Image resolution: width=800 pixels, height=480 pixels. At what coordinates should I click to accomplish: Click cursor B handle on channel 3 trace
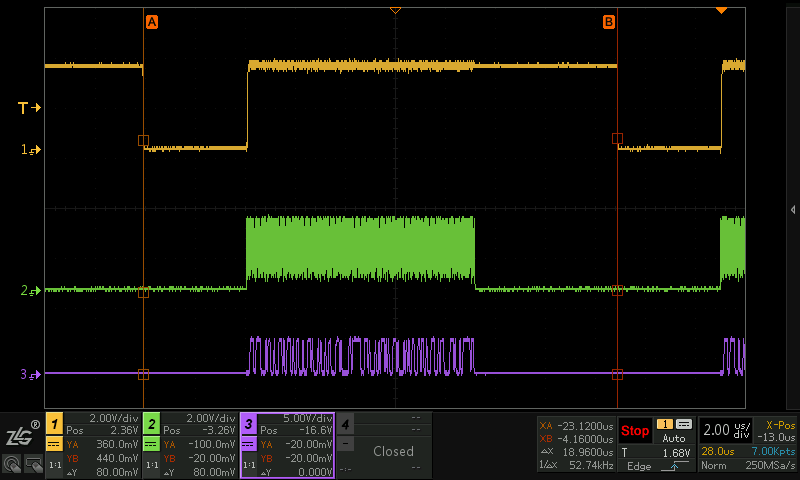point(617,375)
